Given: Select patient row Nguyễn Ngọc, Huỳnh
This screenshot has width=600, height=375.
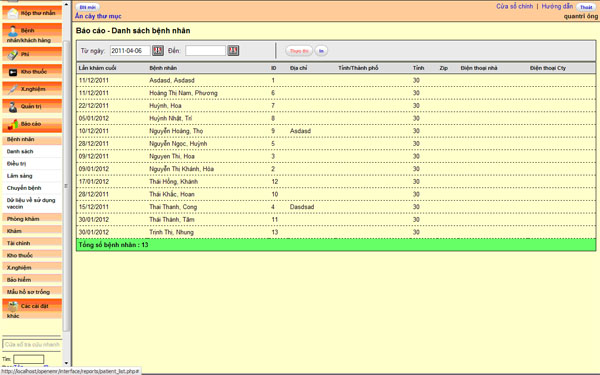Looking at the screenshot, I should pos(336,143).
